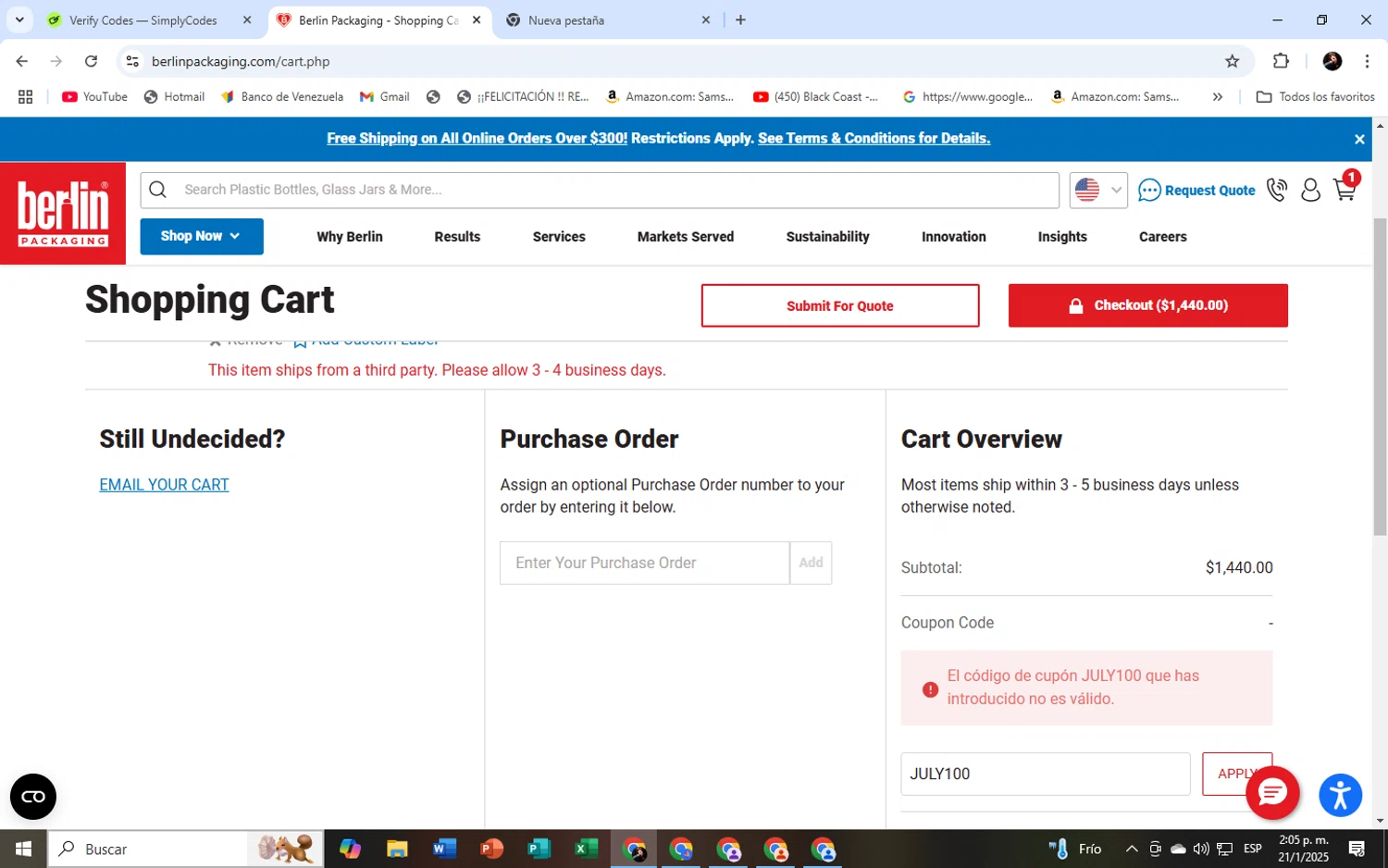Open the phone contact icon
Image resolution: width=1388 pixels, height=868 pixels.
[1277, 190]
